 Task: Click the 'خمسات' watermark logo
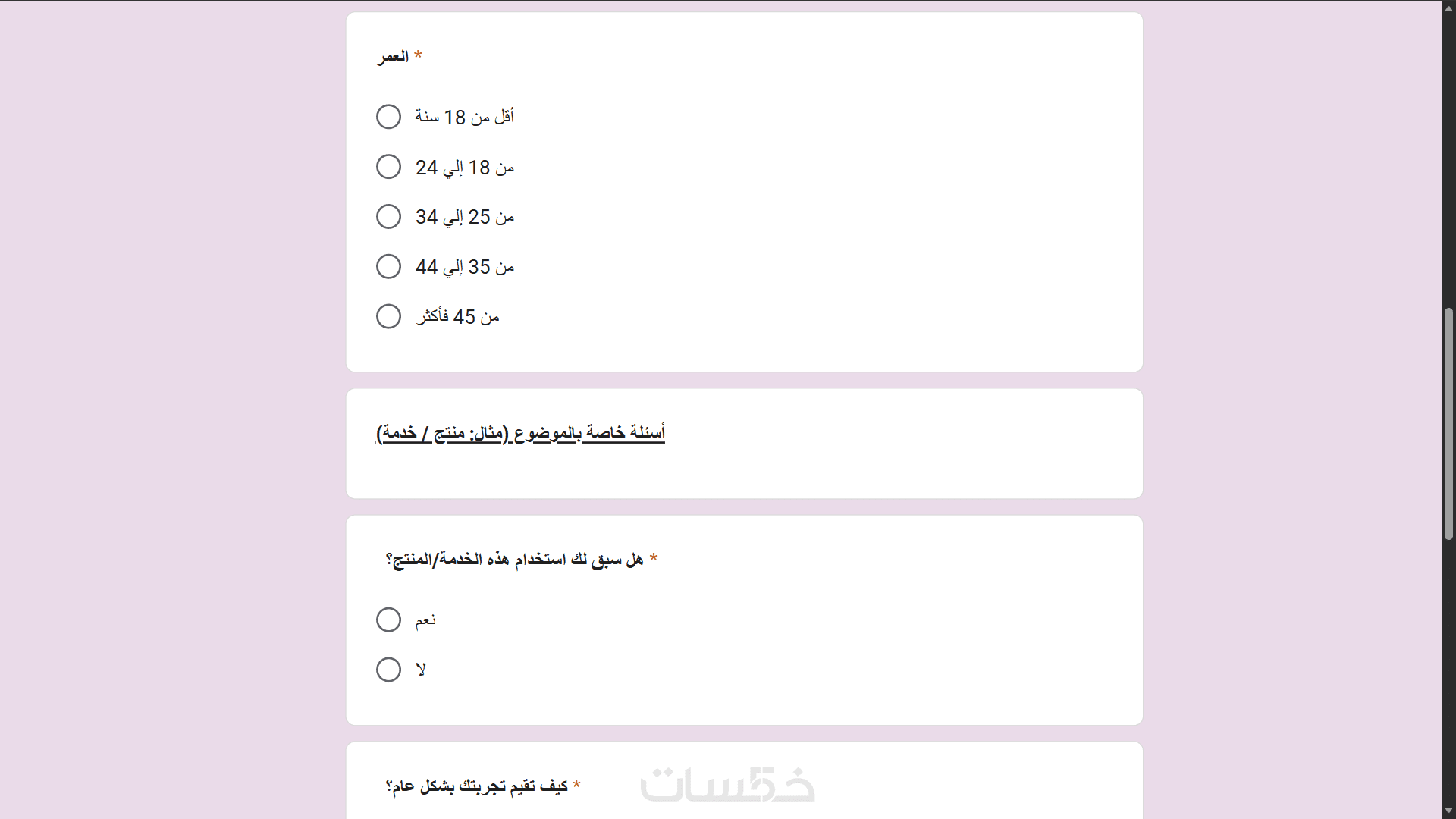[727, 784]
